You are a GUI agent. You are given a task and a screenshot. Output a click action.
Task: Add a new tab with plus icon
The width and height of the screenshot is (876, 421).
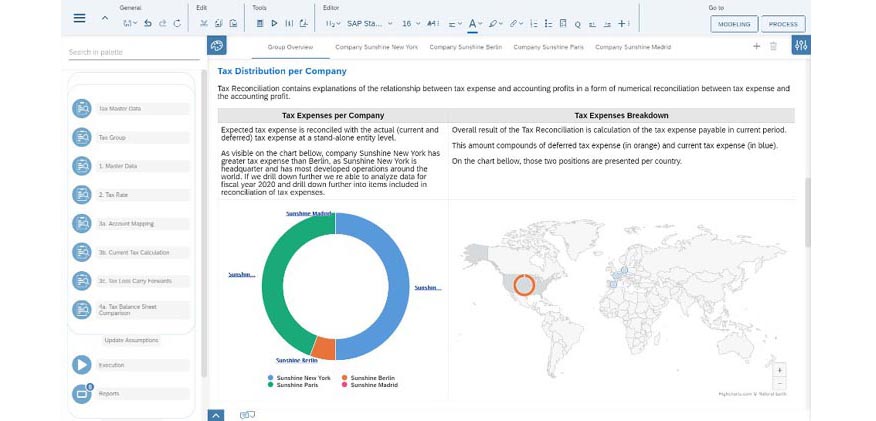(x=756, y=46)
